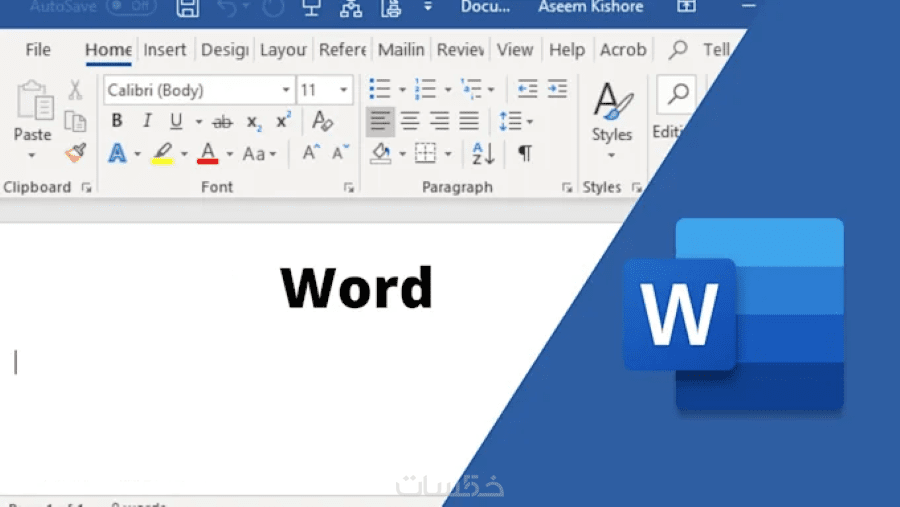Switch to the Layout tab
The height and width of the screenshot is (507, 900).
[x=283, y=50]
